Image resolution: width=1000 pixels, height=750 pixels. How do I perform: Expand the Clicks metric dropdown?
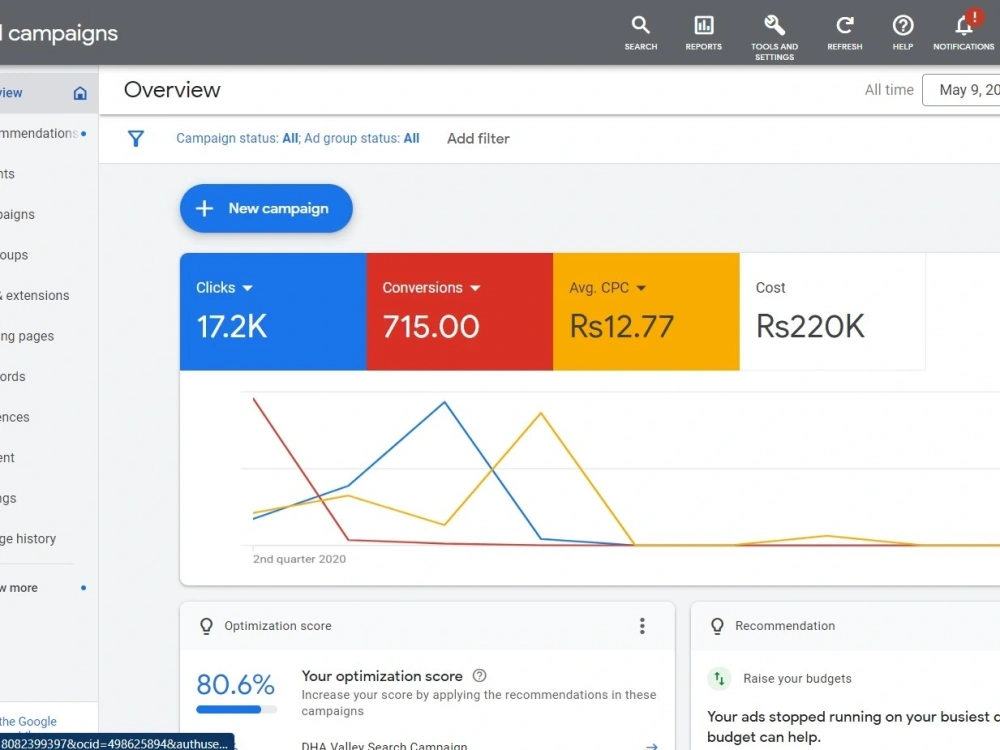(247, 288)
